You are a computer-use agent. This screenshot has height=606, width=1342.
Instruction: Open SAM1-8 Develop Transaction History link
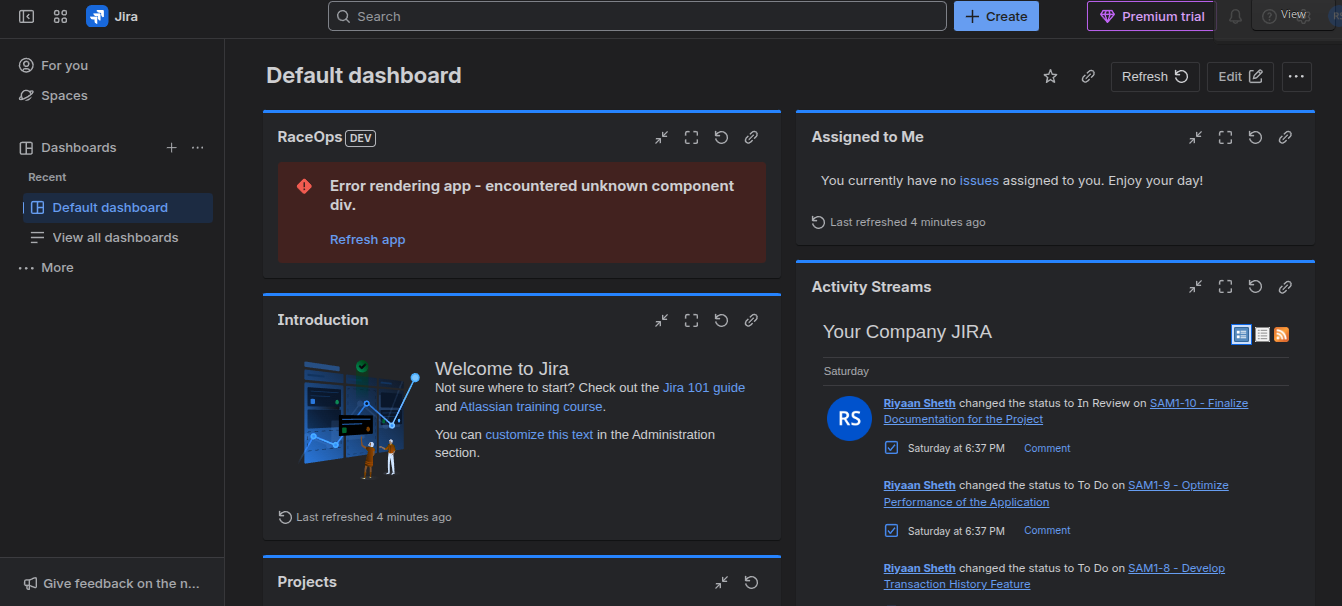[1054, 576]
